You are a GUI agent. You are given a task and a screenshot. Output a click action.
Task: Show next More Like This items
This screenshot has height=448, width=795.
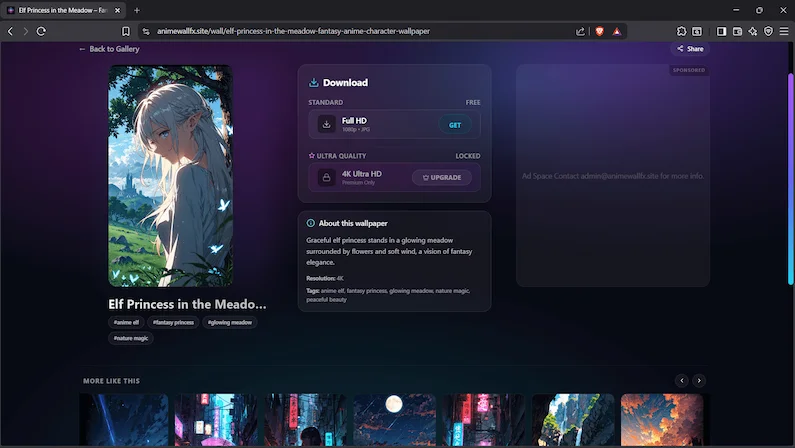click(699, 380)
